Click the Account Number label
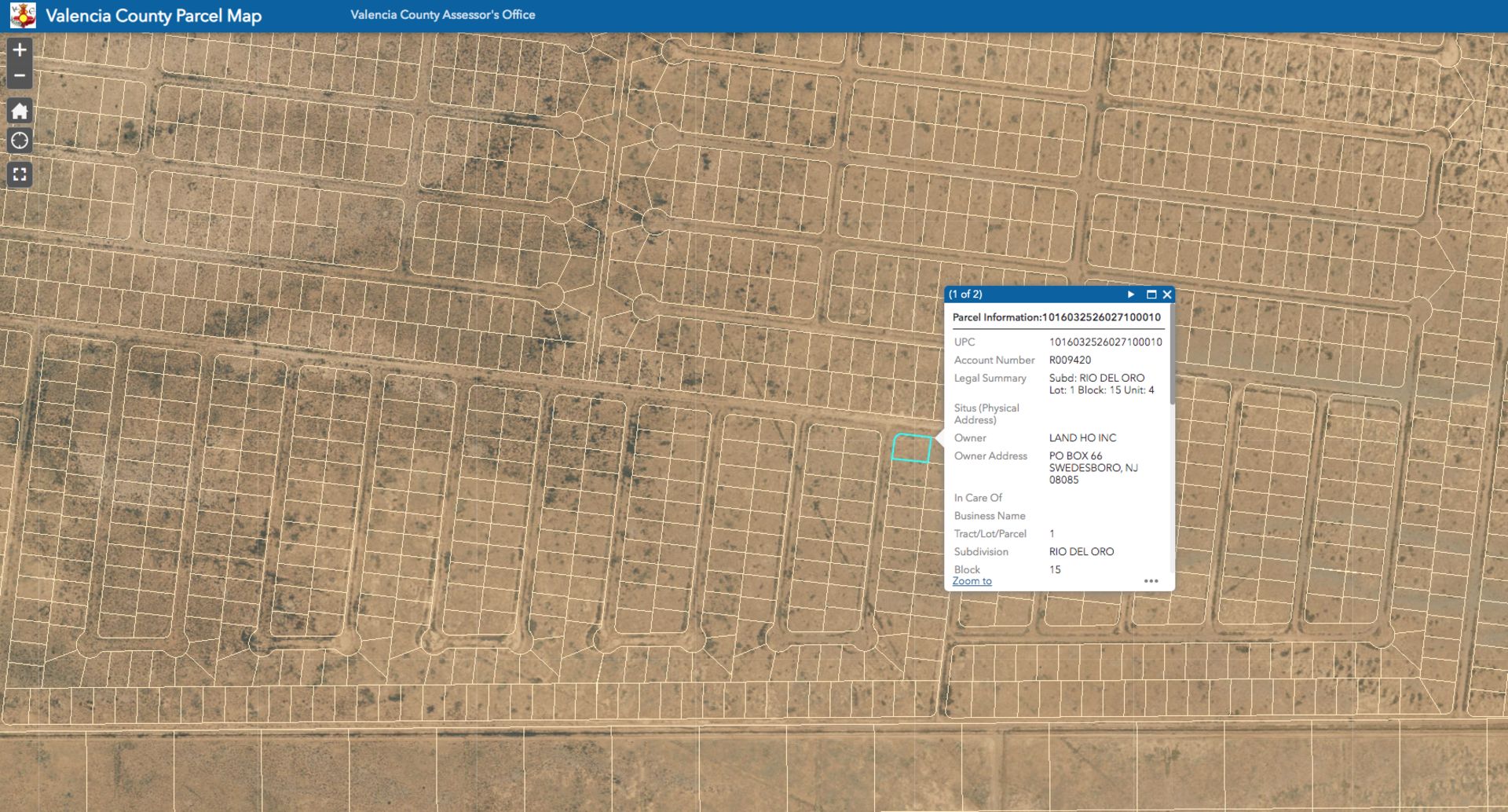The image size is (1508, 812). tap(994, 360)
